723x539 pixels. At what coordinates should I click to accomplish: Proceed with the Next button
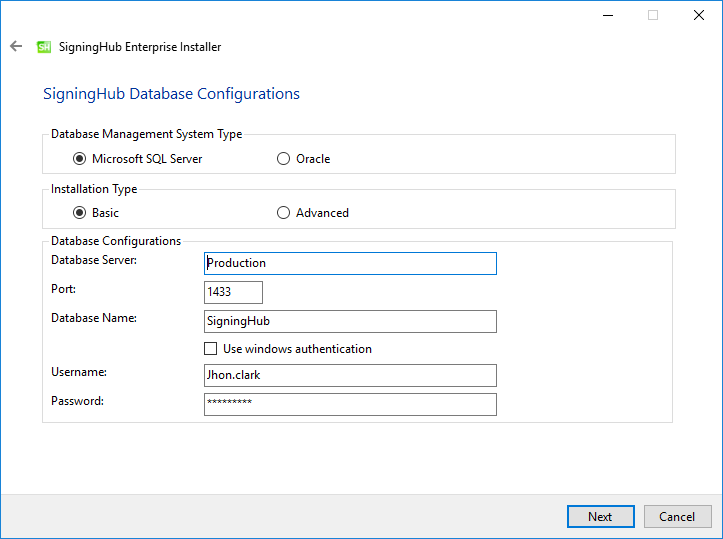pyautogui.click(x=601, y=516)
